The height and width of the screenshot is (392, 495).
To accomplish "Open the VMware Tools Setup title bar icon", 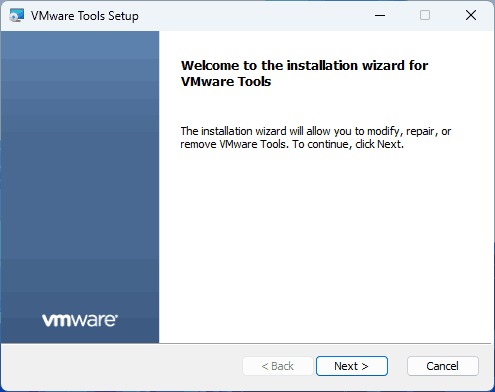I will (16, 15).
